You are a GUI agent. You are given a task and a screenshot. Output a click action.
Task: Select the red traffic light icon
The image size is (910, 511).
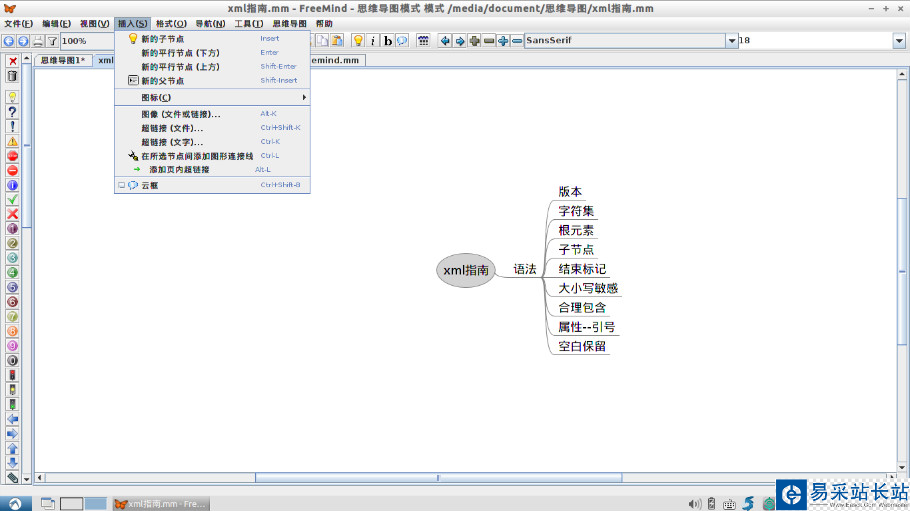12,375
